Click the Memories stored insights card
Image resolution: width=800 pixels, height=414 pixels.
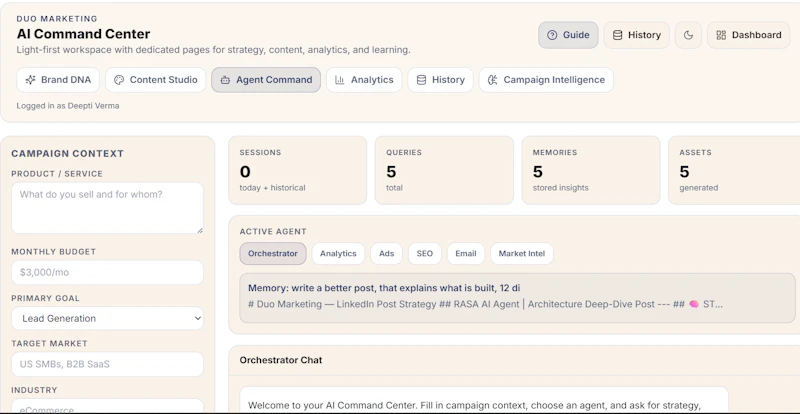click(591, 171)
